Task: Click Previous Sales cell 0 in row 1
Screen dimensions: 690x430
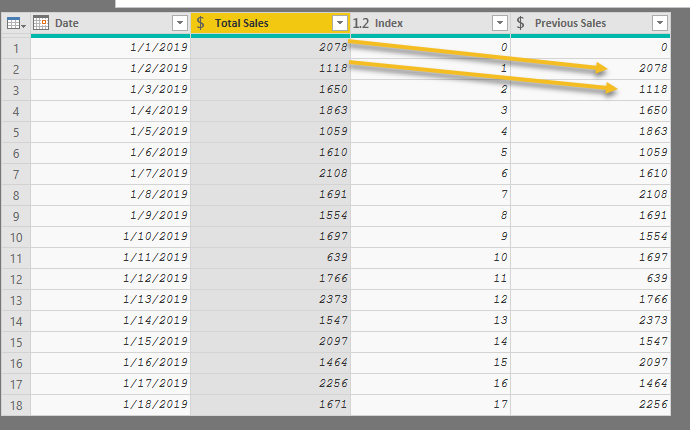Action: [591, 48]
